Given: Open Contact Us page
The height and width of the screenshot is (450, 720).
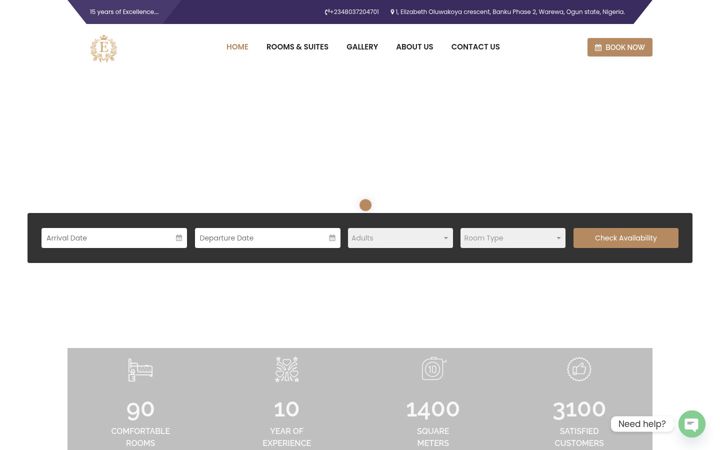Looking at the screenshot, I should pyautogui.click(x=475, y=47).
